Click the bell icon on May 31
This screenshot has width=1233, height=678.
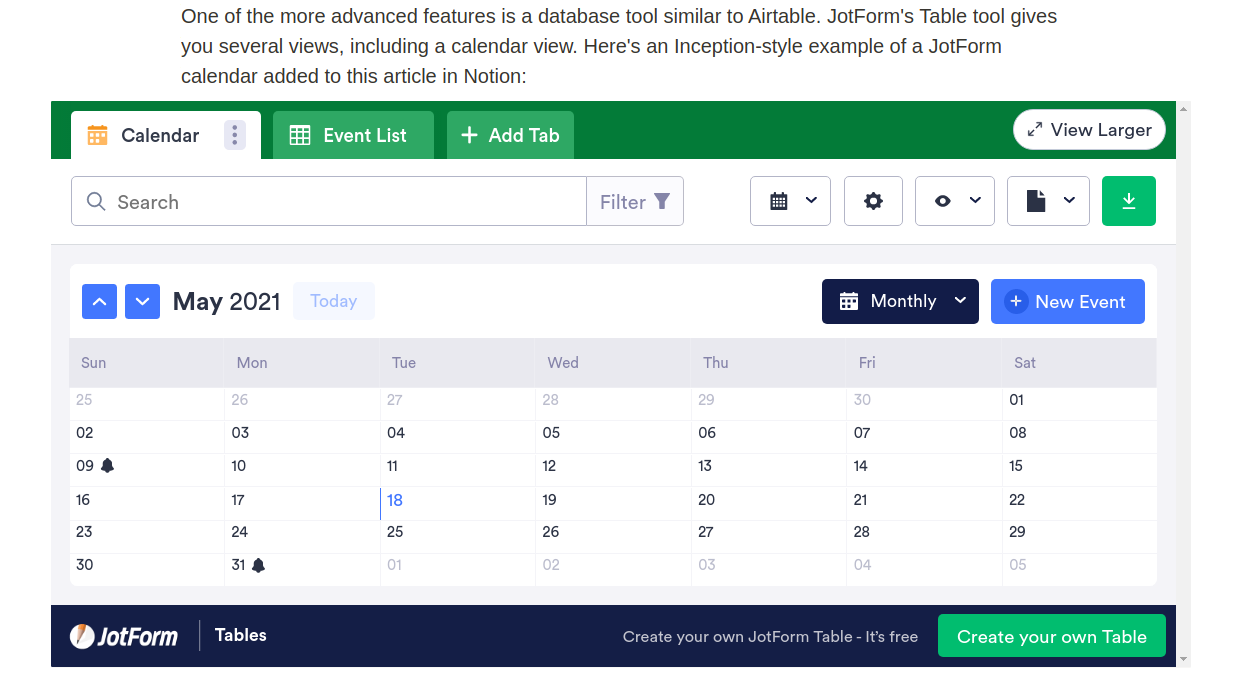coord(258,565)
